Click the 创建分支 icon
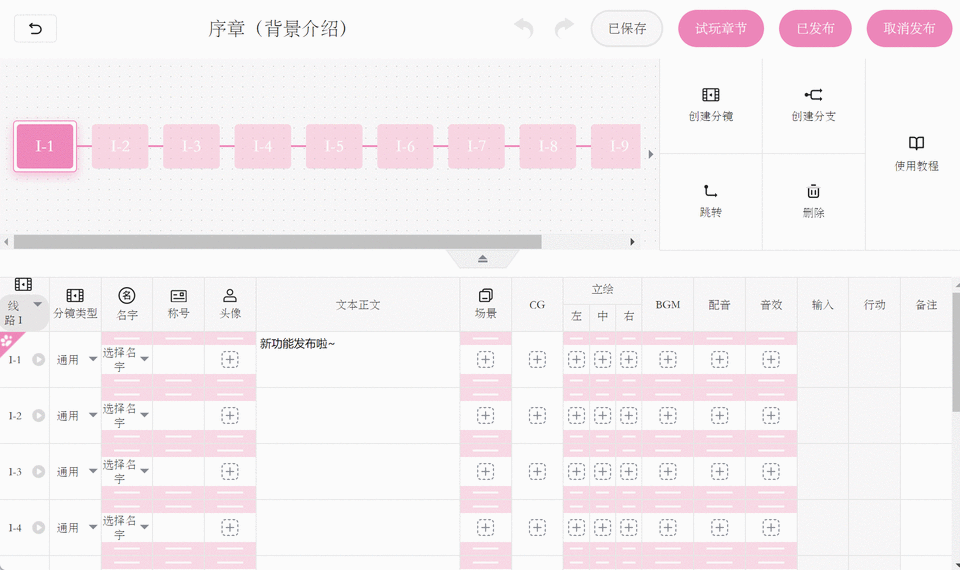960x570 pixels. (813, 95)
